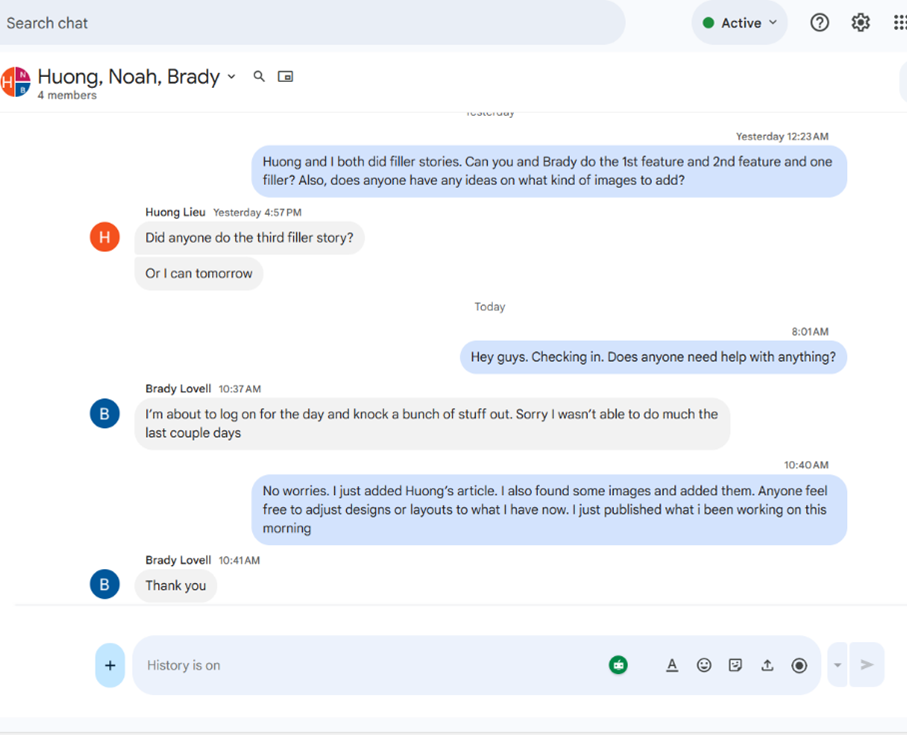The height and width of the screenshot is (735, 907).
Task: Click the History is on message field
Action: coord(370,665)
